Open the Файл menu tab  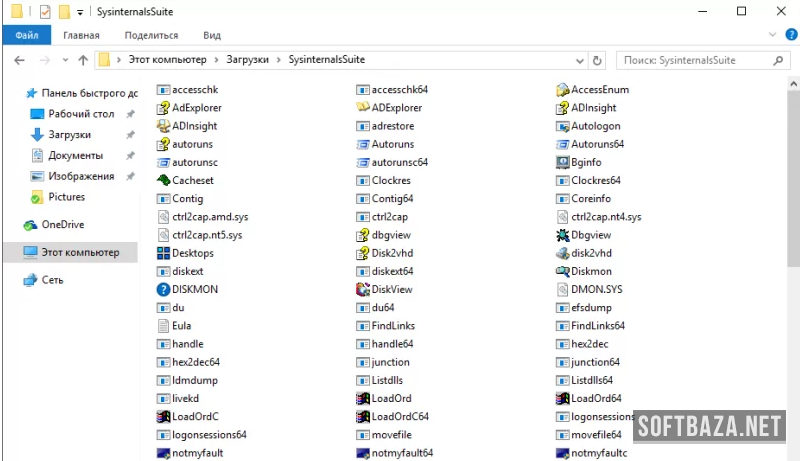(x=27, y=35)
